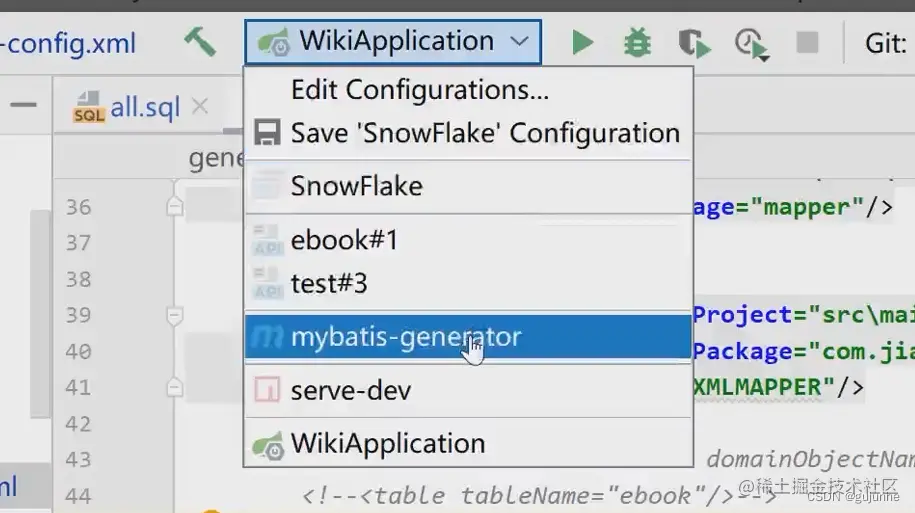
Task: Toggle the fold marker at line 39
Action: coord(174,315)
